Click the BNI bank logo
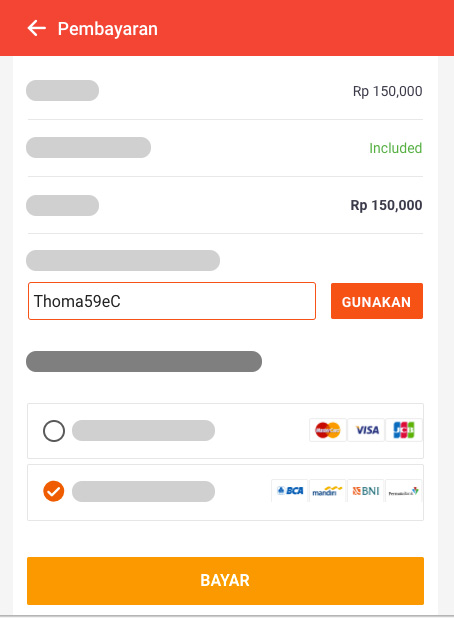Screen dimensions: 454x618 (x=366, y=491)
